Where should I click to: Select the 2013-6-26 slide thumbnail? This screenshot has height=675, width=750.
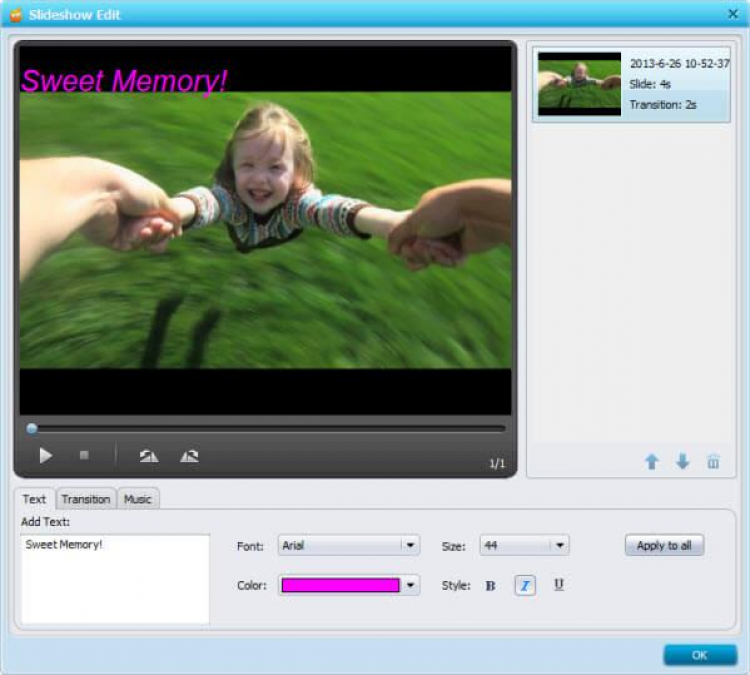tap(579, 84)
